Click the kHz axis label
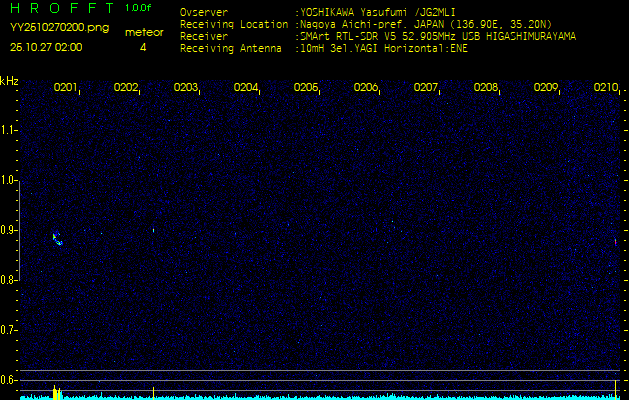 point(9,81)
